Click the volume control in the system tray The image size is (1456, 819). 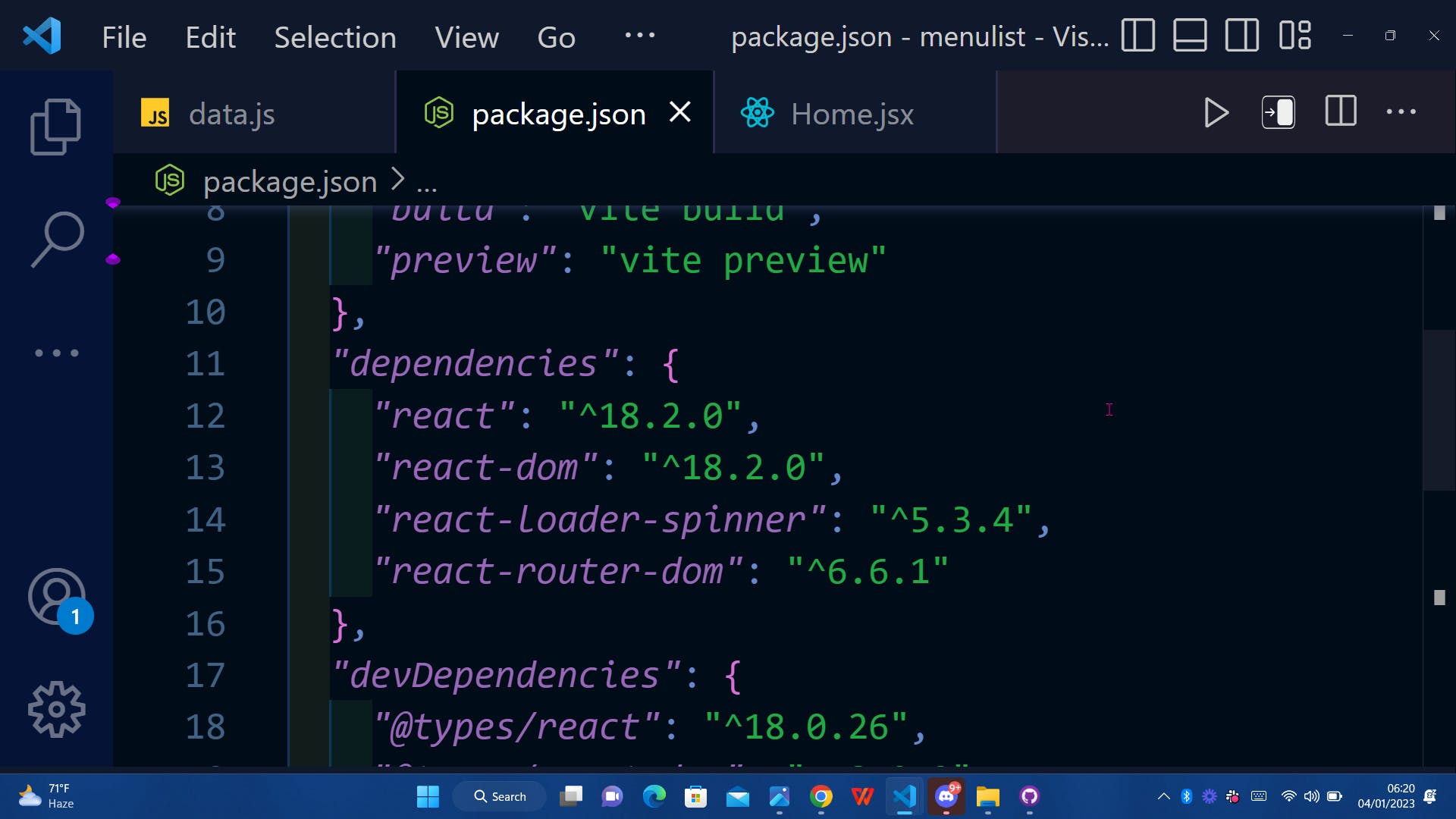point(1311,797)
